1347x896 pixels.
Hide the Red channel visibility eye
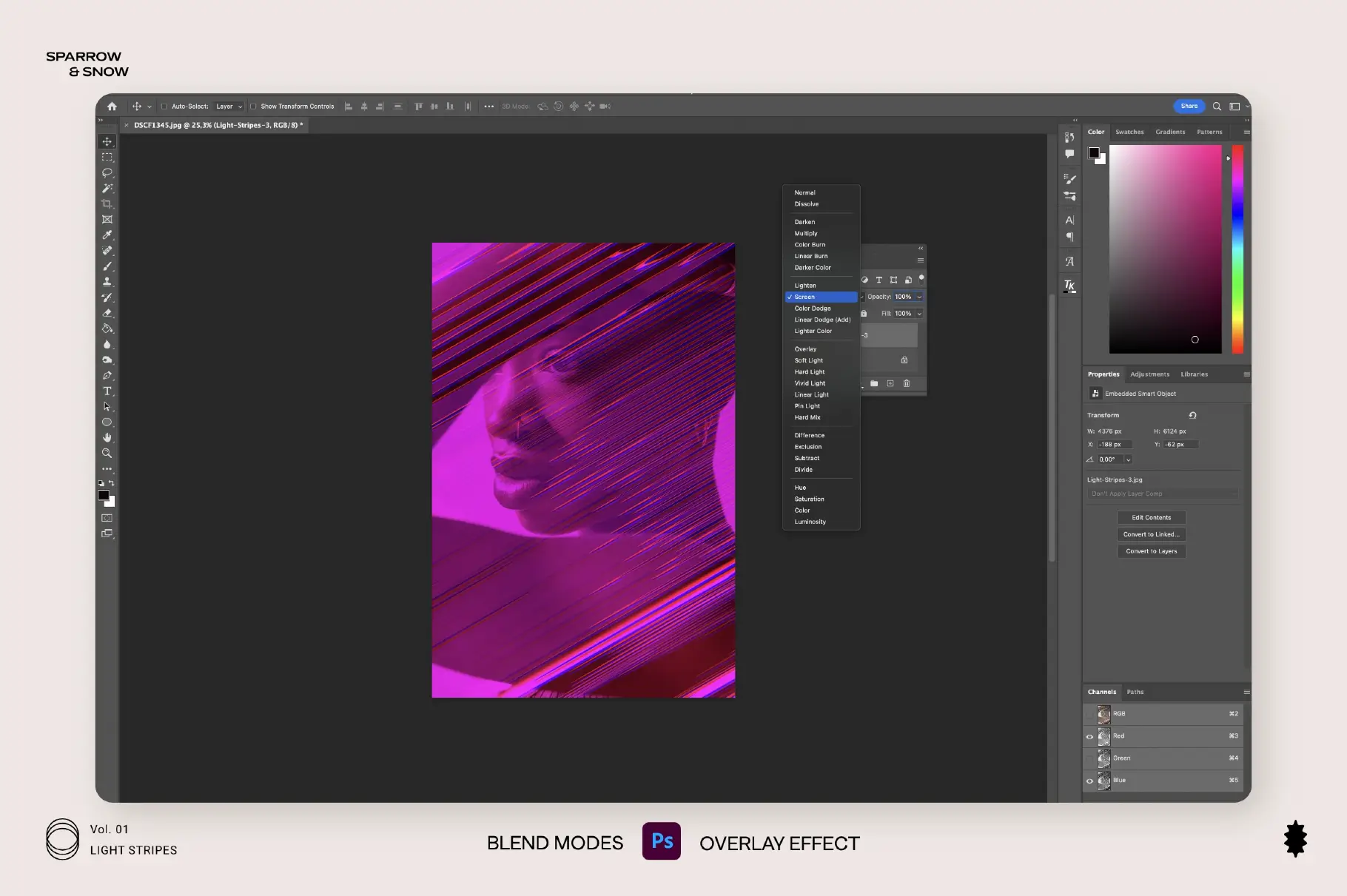(1089, 736)
